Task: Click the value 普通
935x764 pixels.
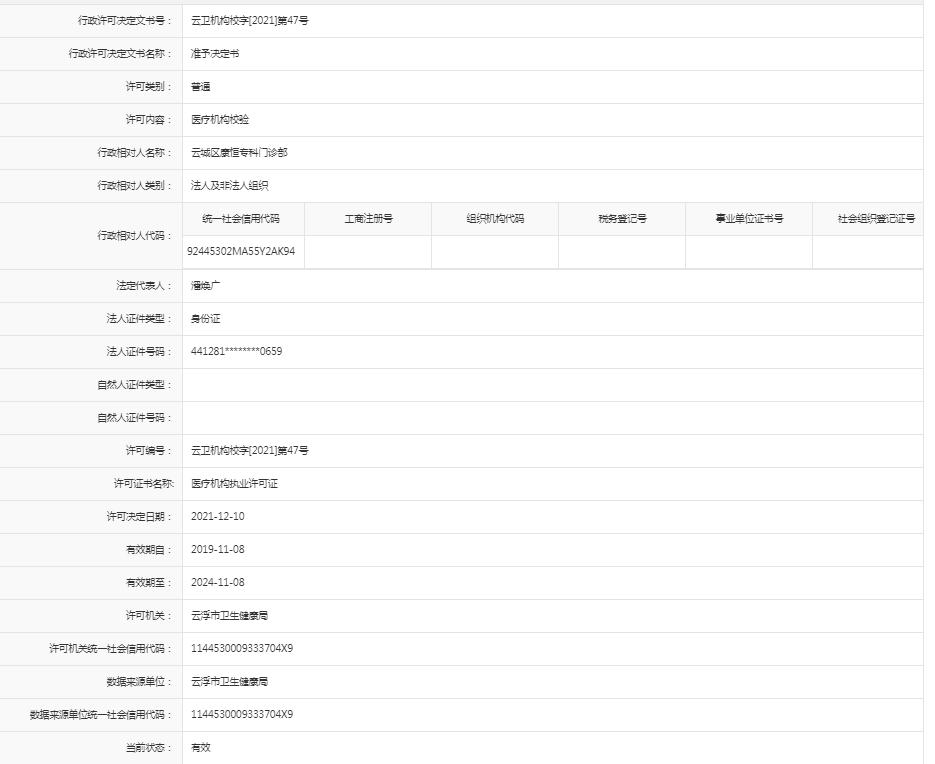Action: [x=200, y=86]
